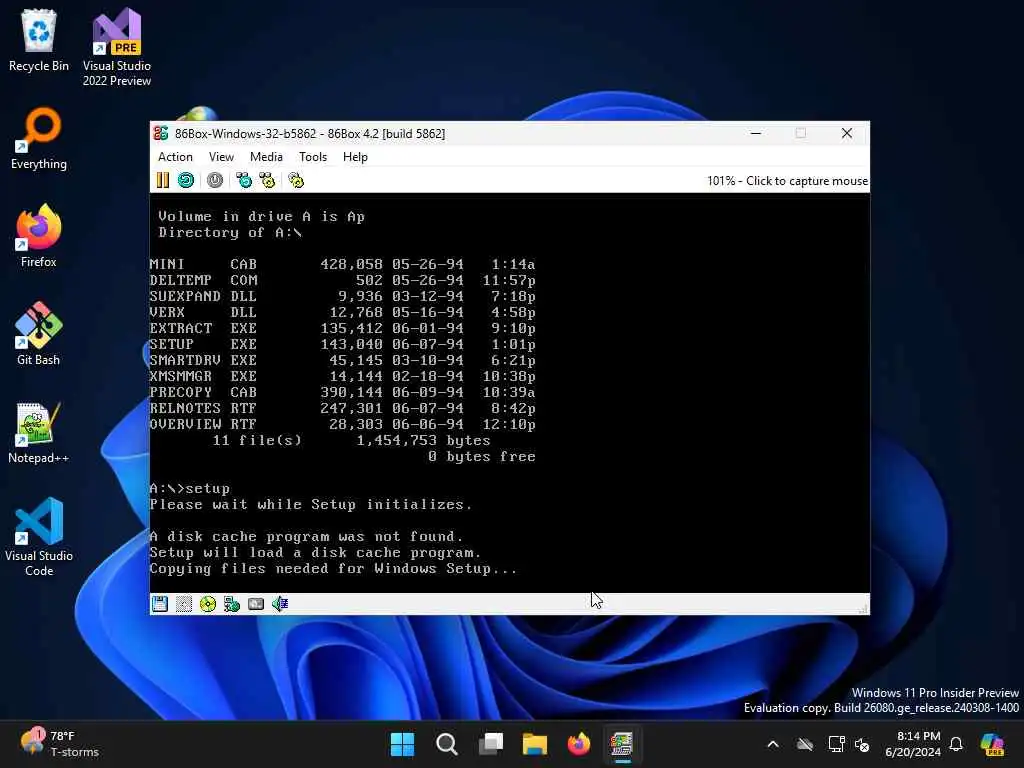Click the teal Hard reset toolbar icon
Viewport: 1024px width, 768px height.
coord(186,180)
